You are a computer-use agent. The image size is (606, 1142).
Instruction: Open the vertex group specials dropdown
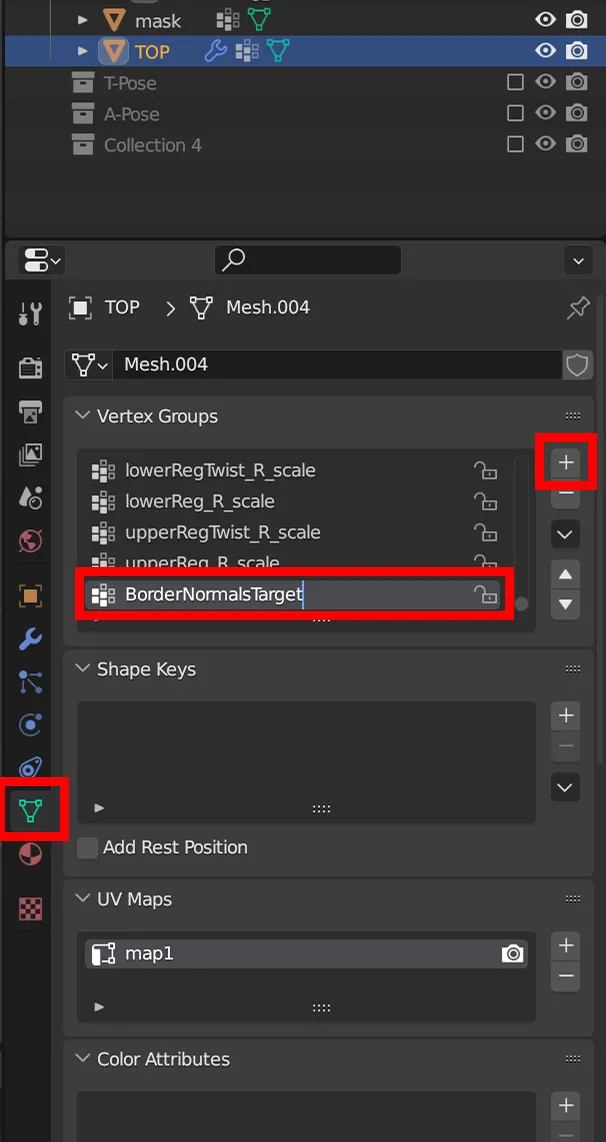565,535
